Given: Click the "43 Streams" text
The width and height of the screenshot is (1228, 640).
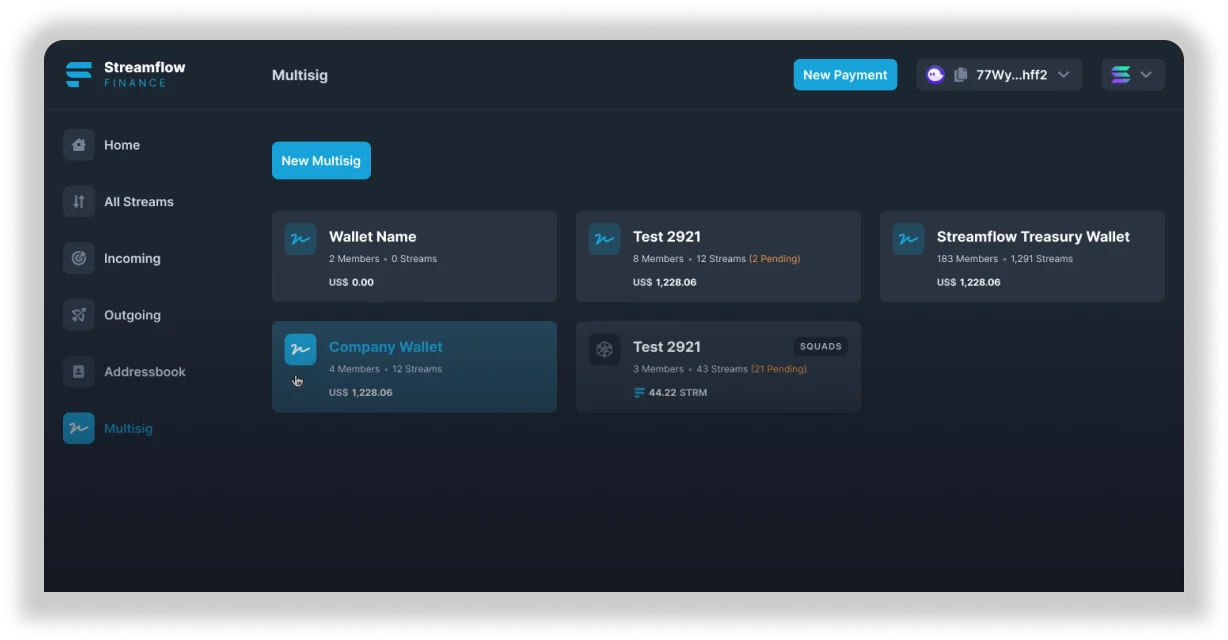Looking at the screenshot, I should (722, 369).
